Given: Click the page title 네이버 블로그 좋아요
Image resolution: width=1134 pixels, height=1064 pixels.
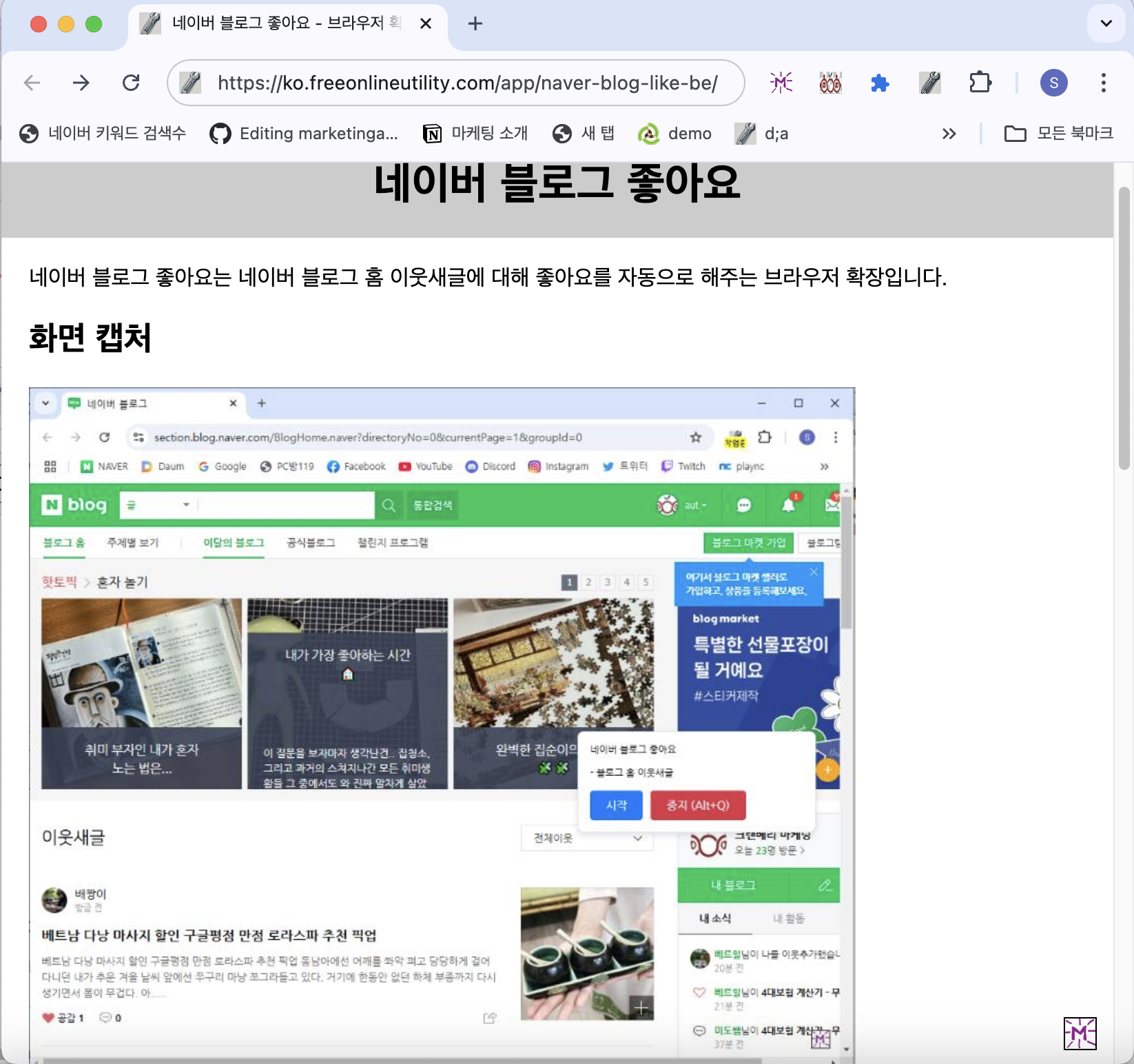Looking at the screenshot, I should pos(557,183).
